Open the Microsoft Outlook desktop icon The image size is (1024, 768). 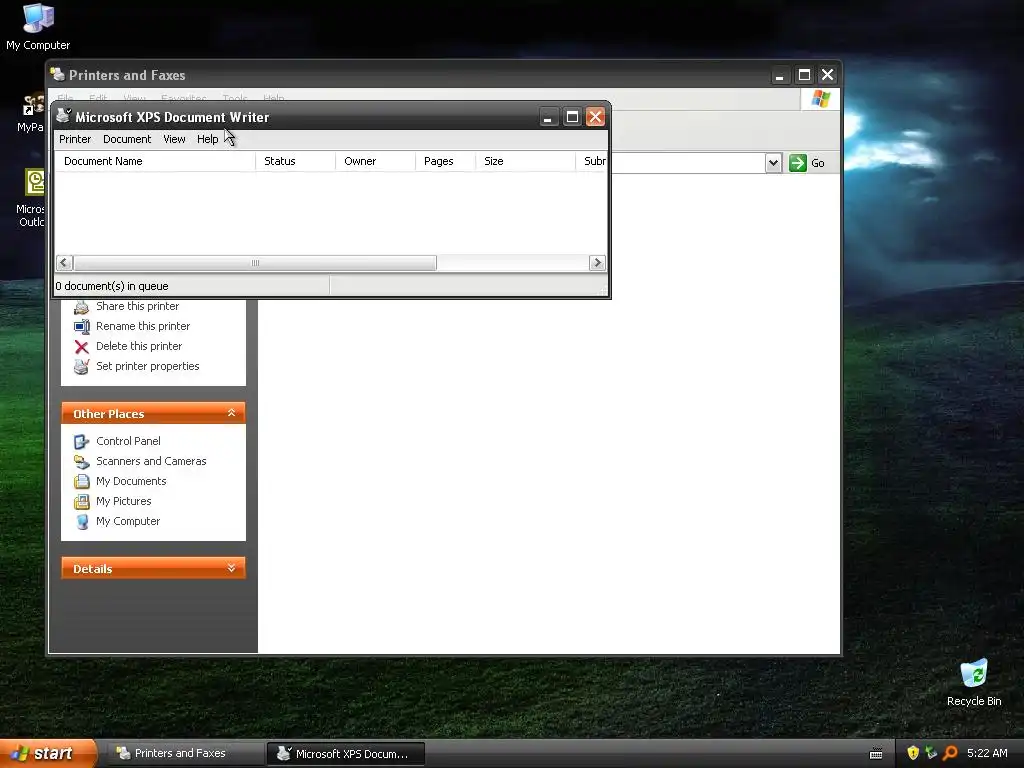click(x=33, y=197)
